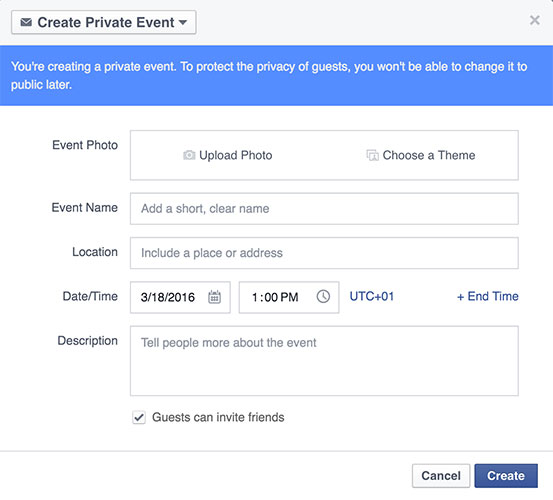Focus the Location address field
The width and height of the screenshot is (553, 500).
tap(324, 253)
